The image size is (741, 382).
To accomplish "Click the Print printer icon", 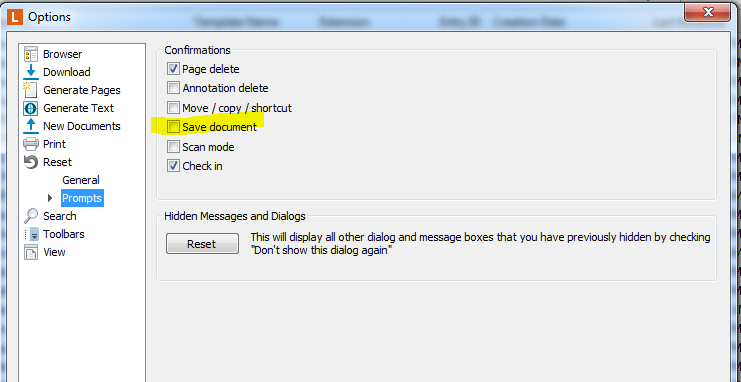I will point(31,144).
